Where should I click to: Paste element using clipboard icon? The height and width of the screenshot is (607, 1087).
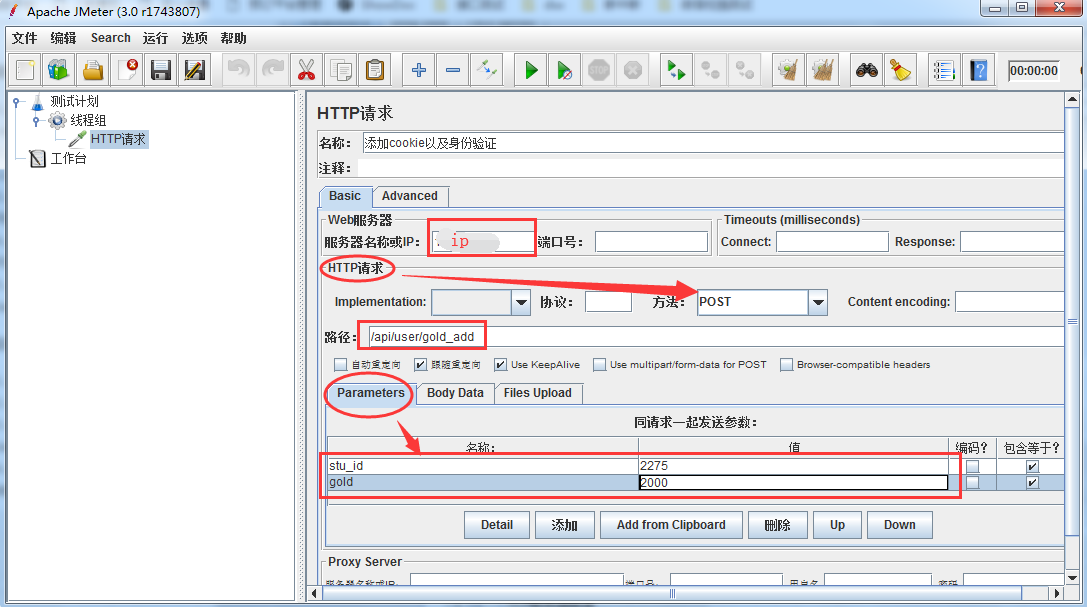pyautogui.click(x=374, y=70)
